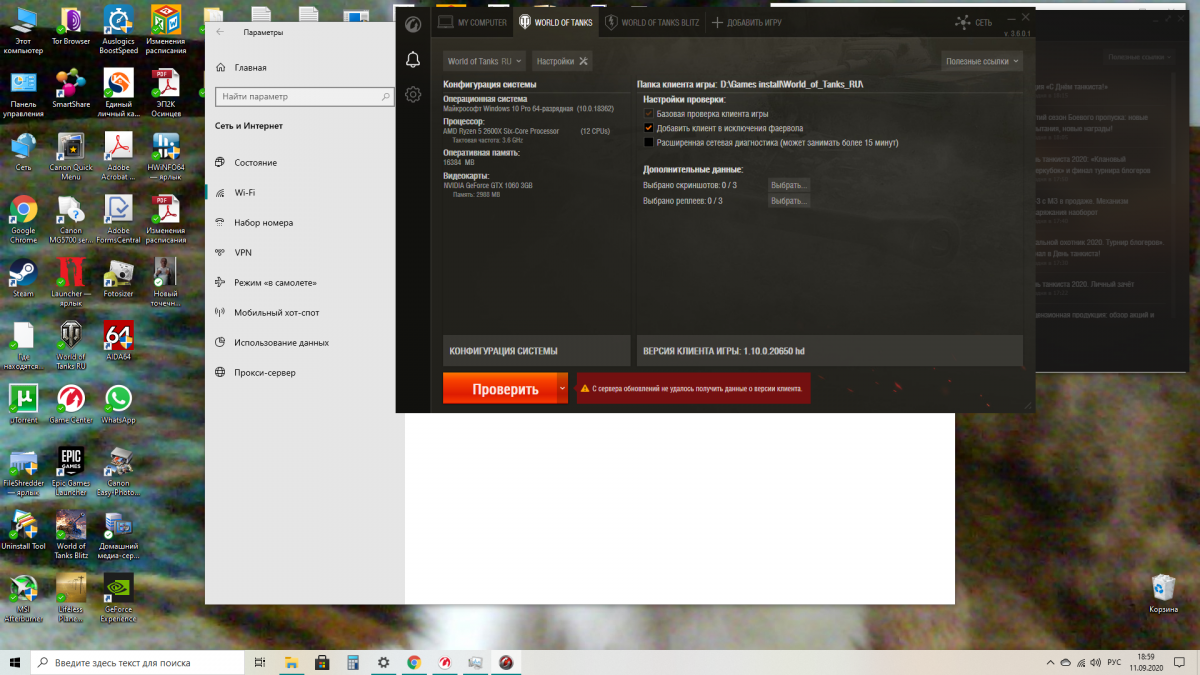Click the КОНФИГУРАЦИЯ СИСТЕМЫ panel header
This screenshot has width=1200, height=675.
(537, 351)
